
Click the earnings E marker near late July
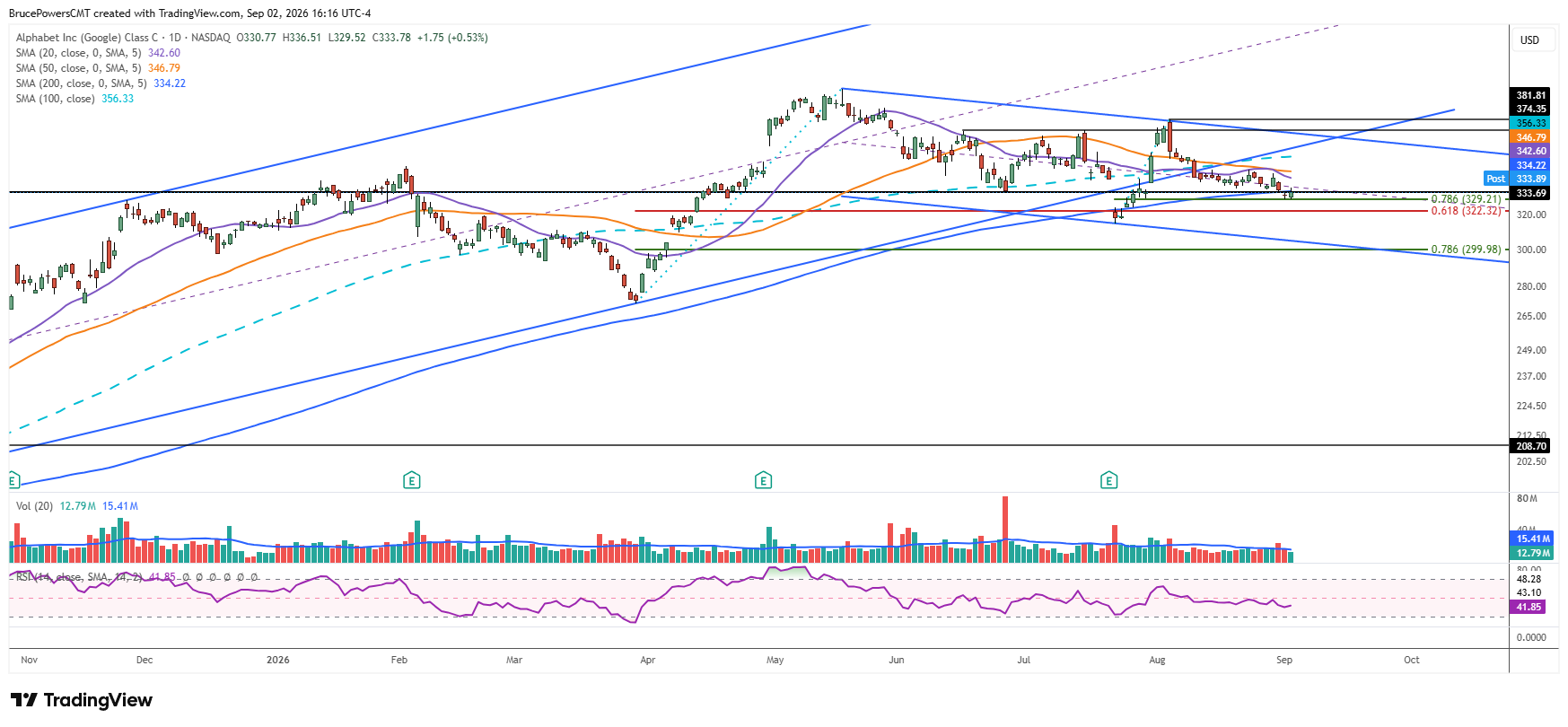coord(1108,480)
